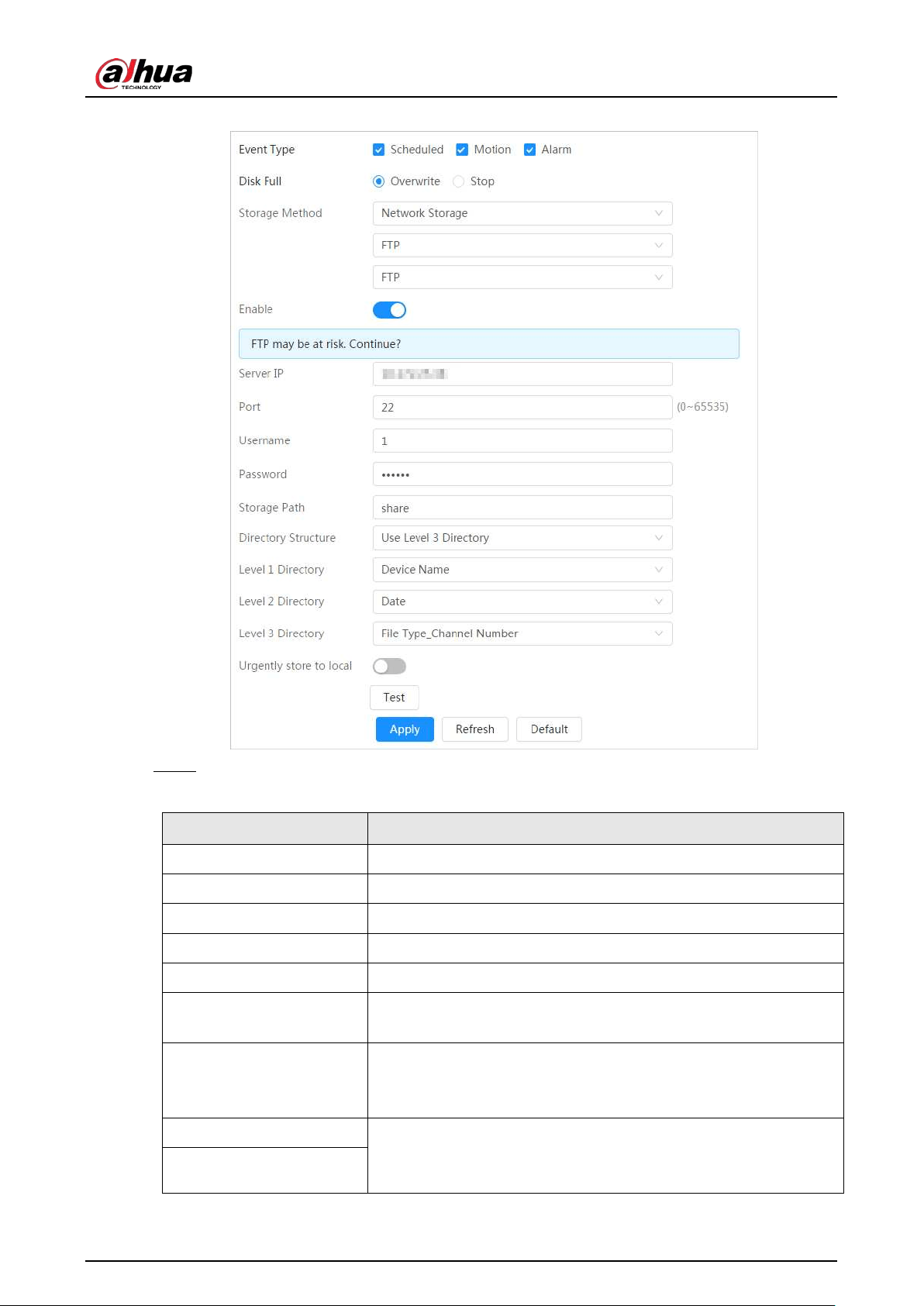Expand the second FTP dropdown
Screen dimensions: 924x1306
click(x=522, y=277)
